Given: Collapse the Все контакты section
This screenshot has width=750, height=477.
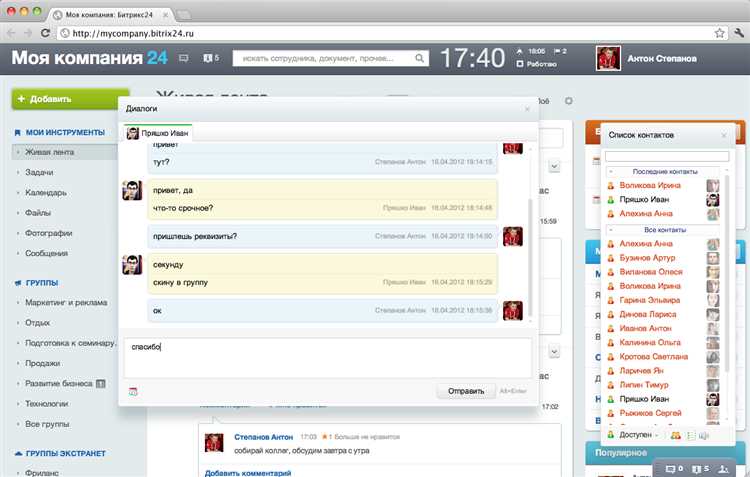Looking at the screenshot, I should click(611, 230).
